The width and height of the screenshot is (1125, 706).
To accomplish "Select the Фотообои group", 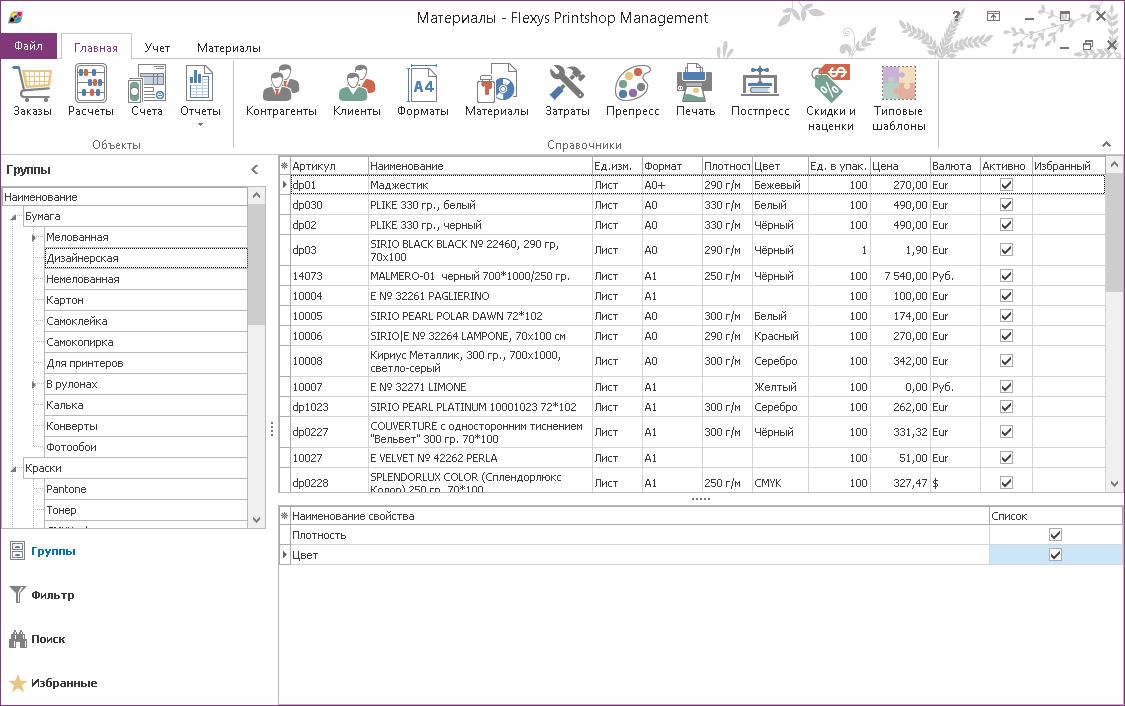I will (146, 447).
